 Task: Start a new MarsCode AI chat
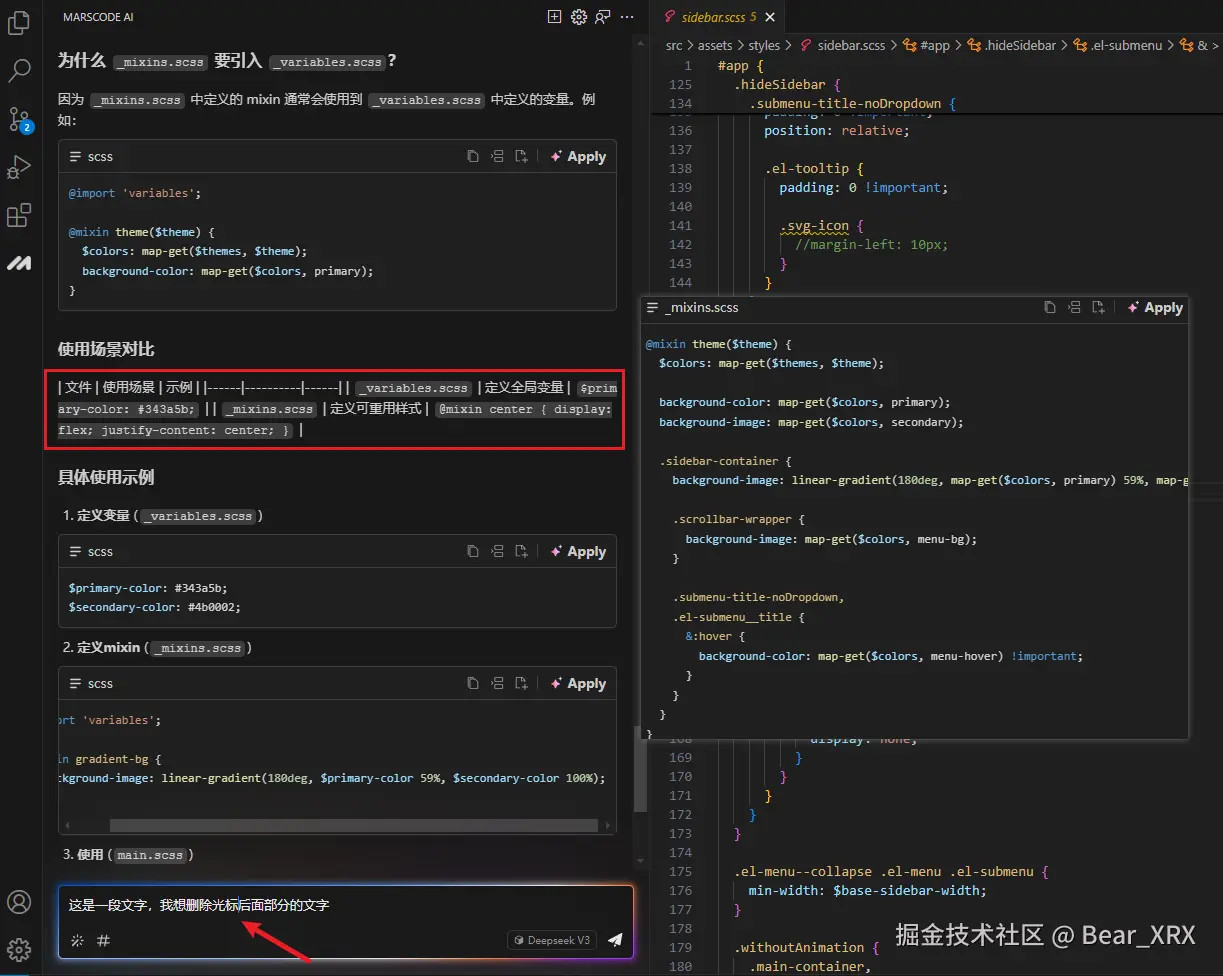(554, 16)
